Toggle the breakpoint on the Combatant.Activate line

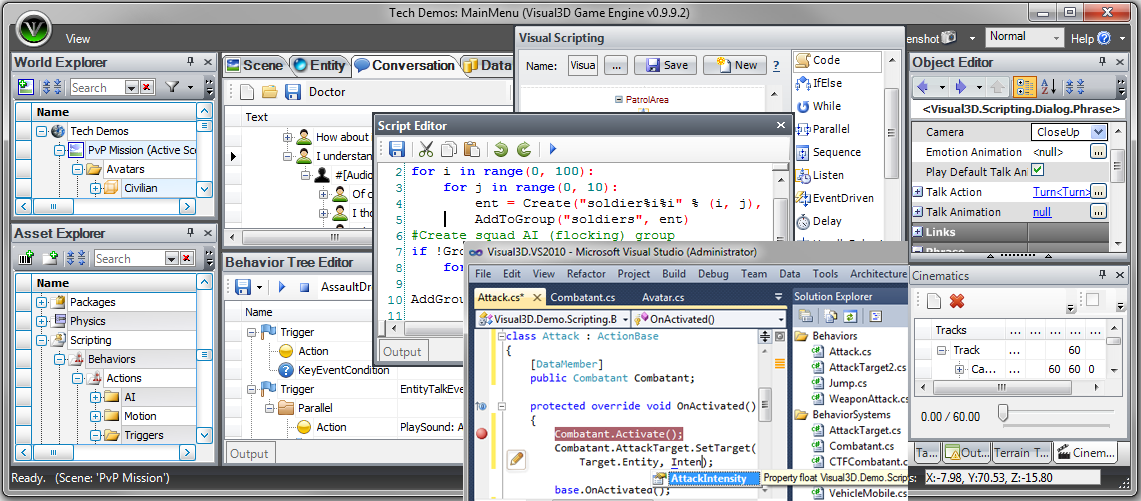482,434
